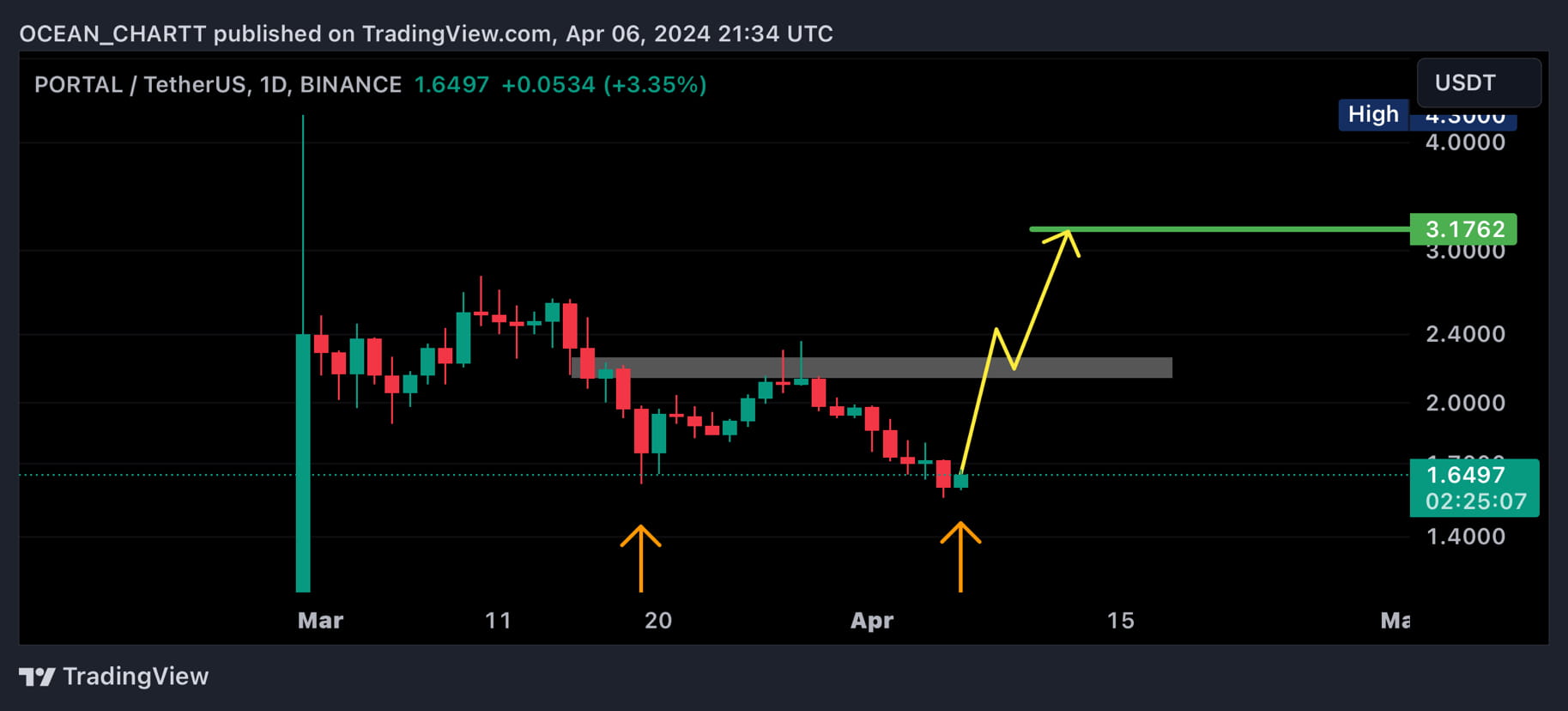This screenshot has width=1568, height=711.
Task: Click the "11" date label on the time axis
Action: [498, 621]
